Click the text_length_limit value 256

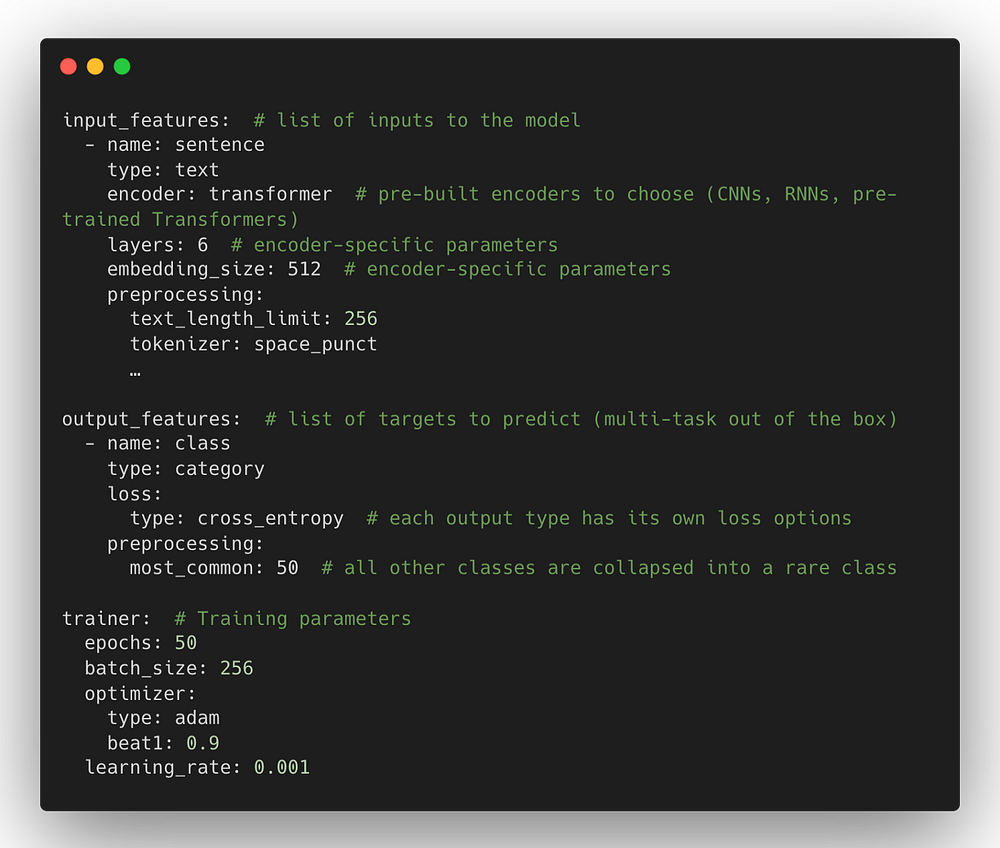tap(360, 319)
